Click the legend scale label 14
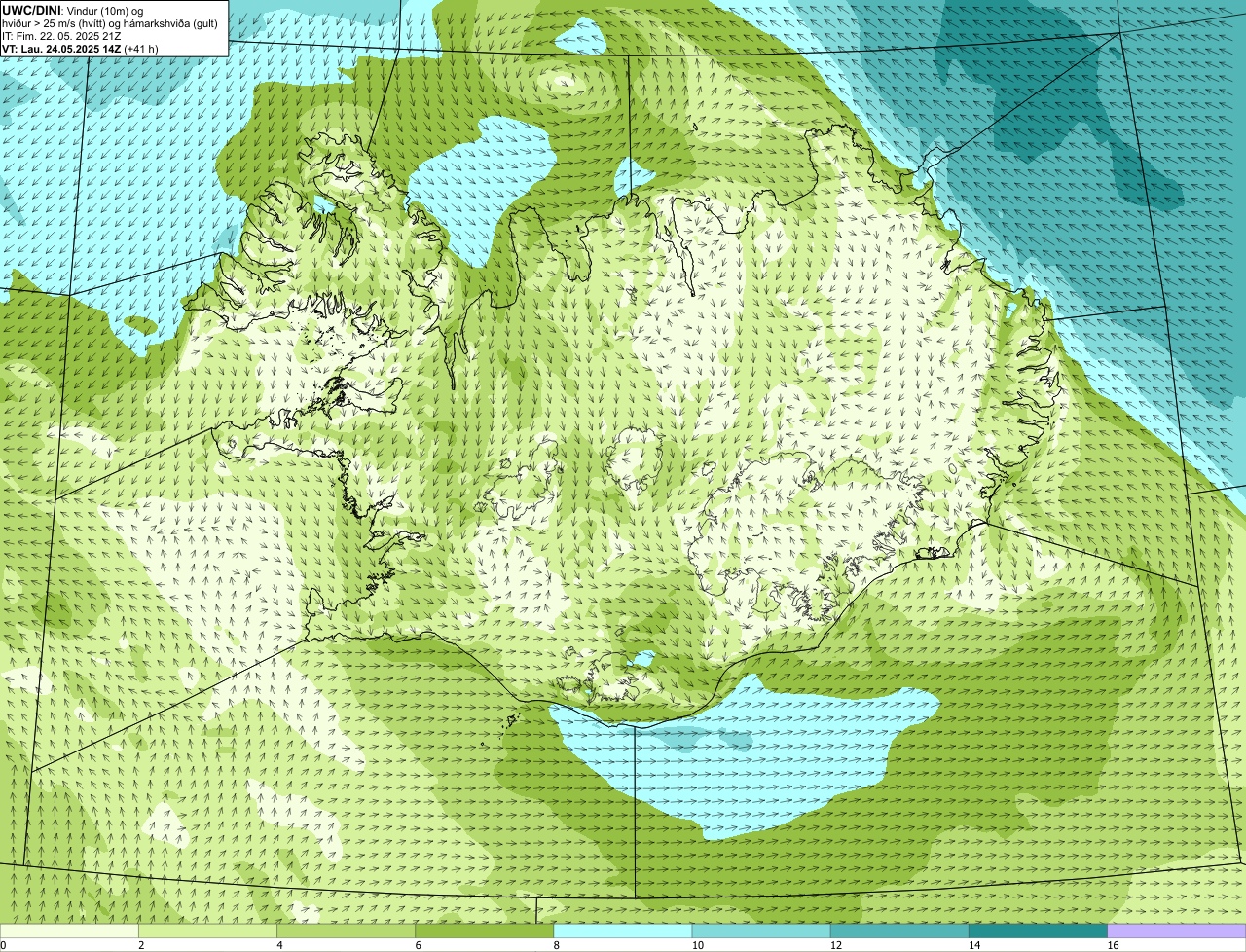Viewport: 1246px width, 952px height. pos(974,945)
